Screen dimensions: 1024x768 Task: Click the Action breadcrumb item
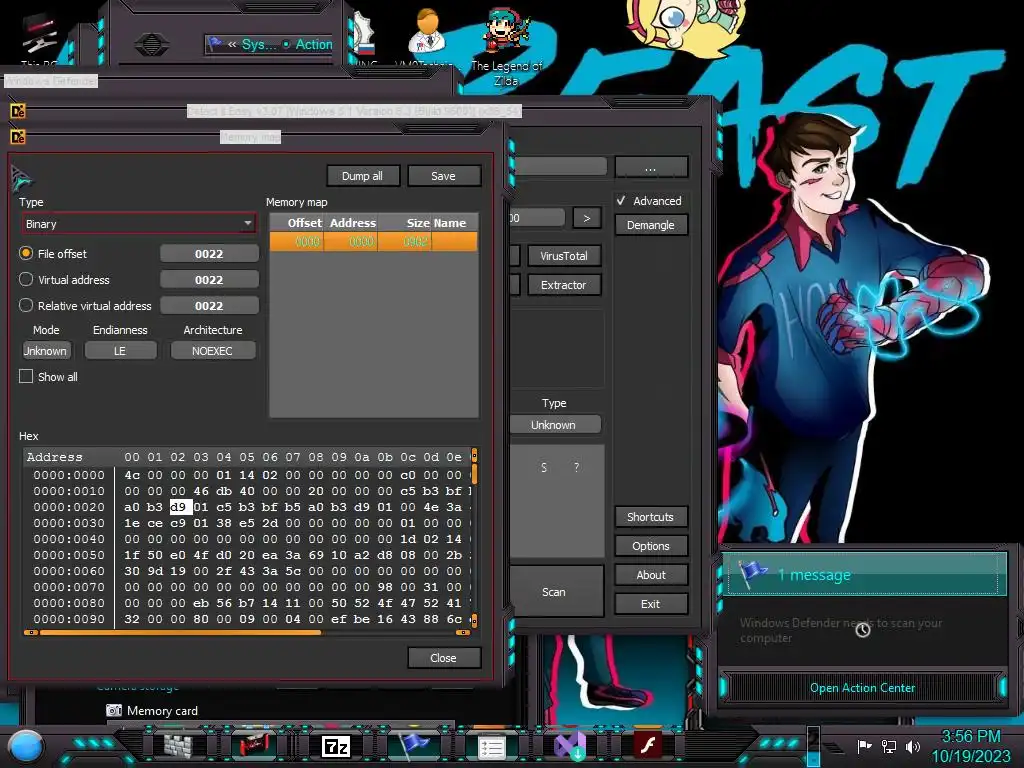(x=314, y=44)
